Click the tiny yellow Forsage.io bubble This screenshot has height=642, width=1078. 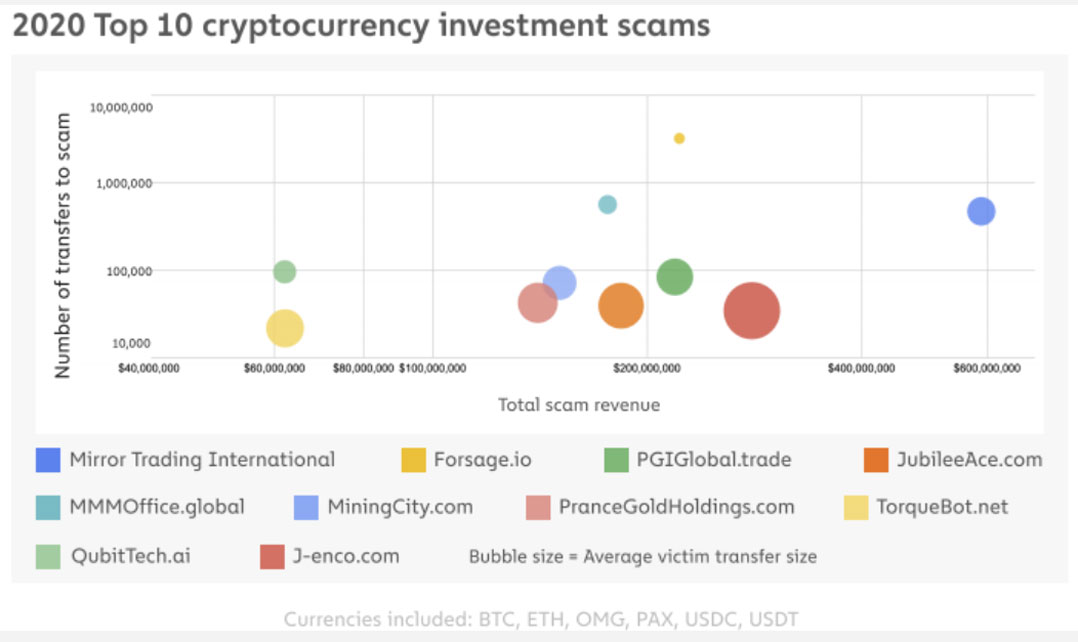[679, 138]
